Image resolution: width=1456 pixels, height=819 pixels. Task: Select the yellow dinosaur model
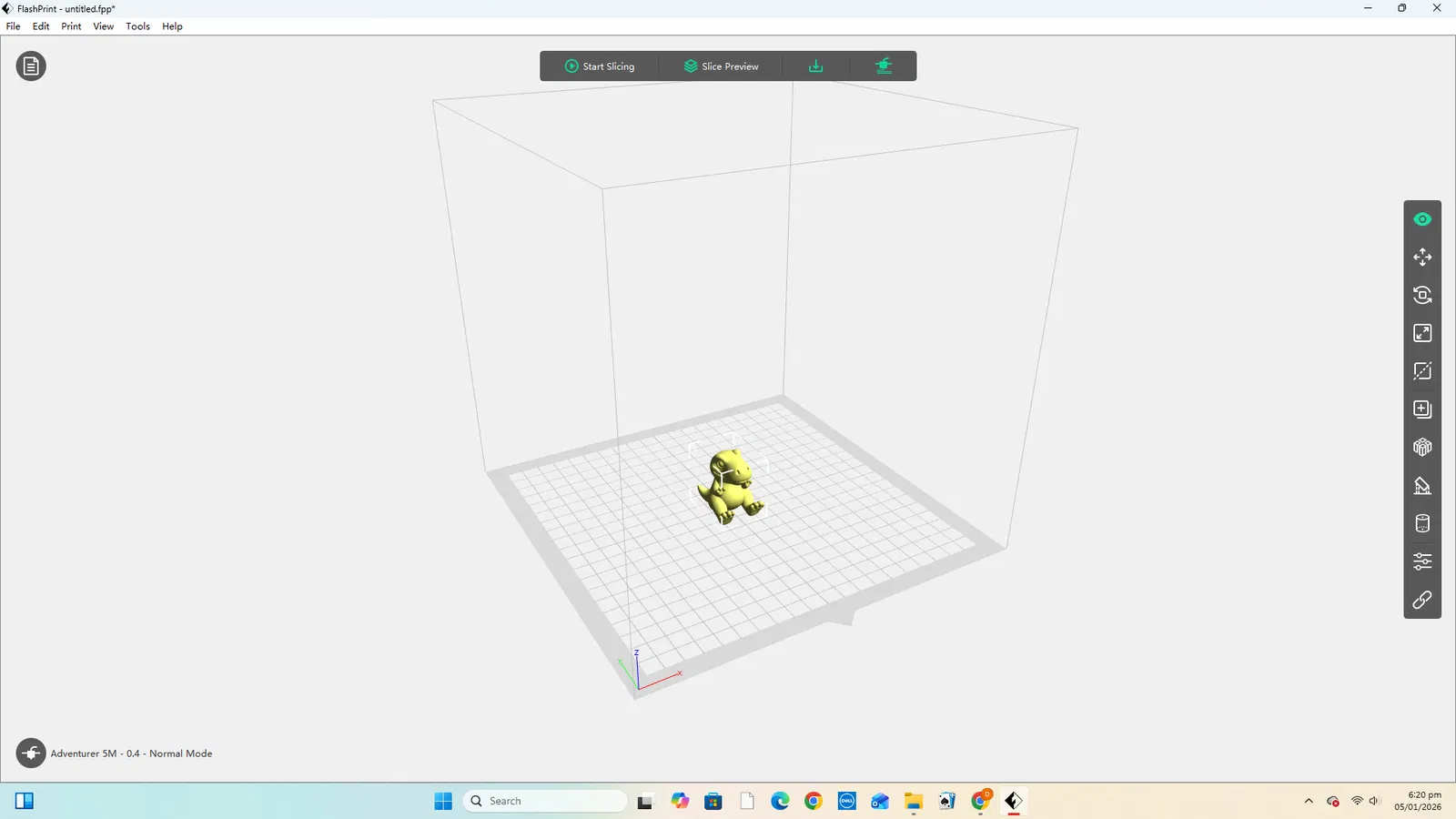click(730, 485)
